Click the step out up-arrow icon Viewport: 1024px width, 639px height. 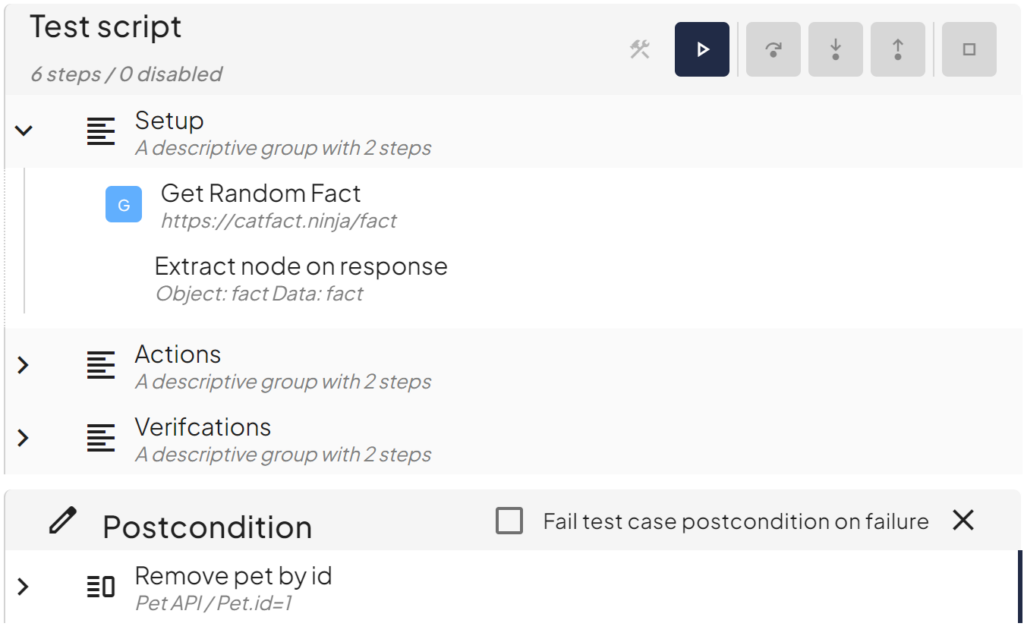898,49
